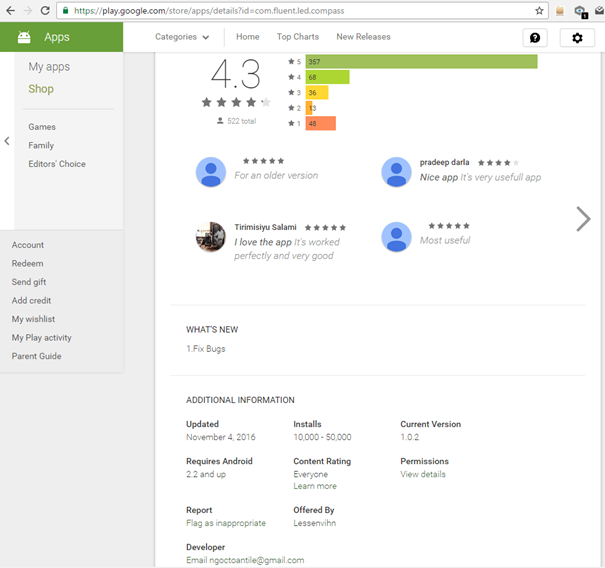The width and height of the screenshot is (605, 568).
Task: Open the Top Charts tab
Action: 298,37
